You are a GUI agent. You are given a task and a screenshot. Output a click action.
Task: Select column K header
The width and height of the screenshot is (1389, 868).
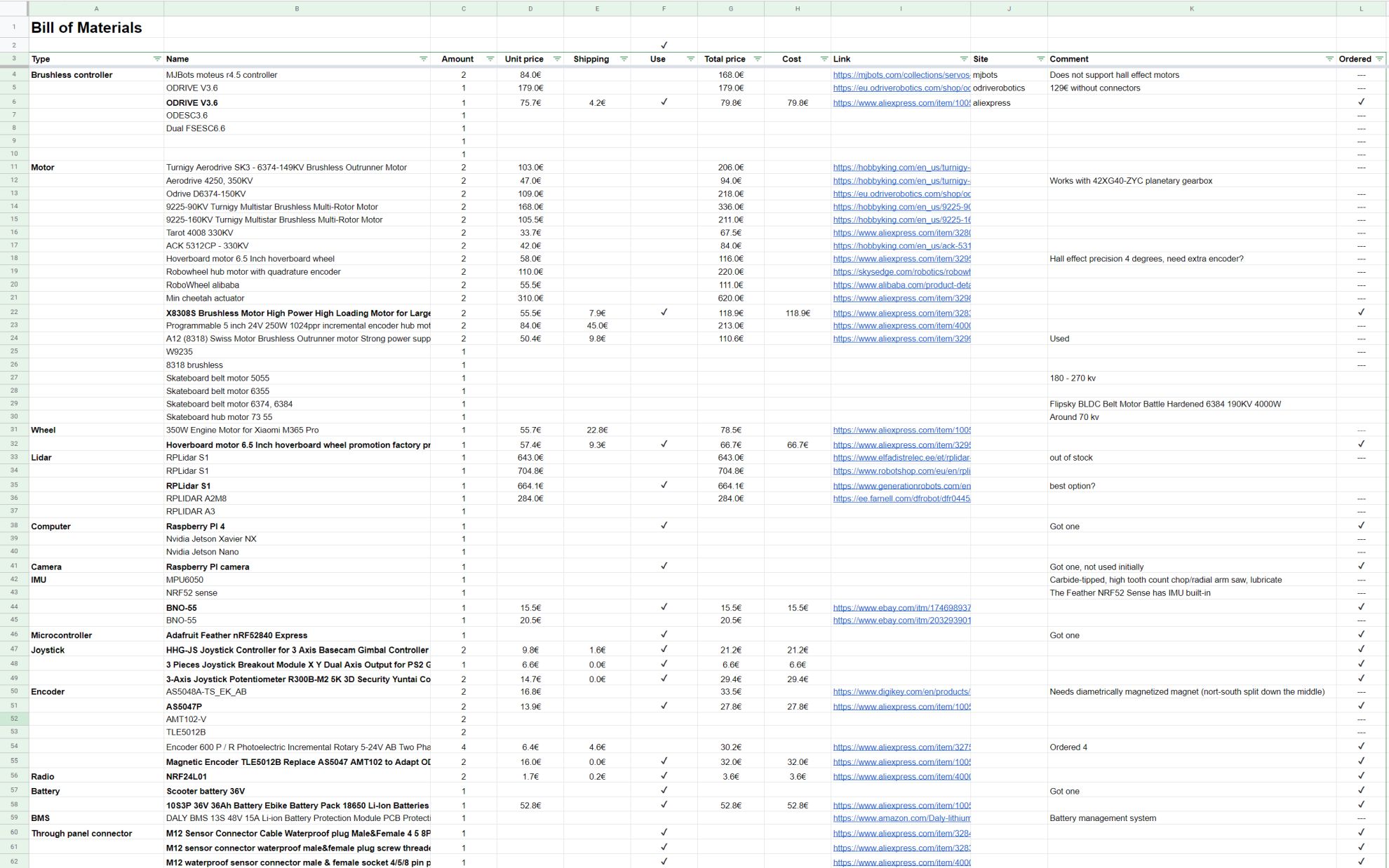pos(1191,8)
